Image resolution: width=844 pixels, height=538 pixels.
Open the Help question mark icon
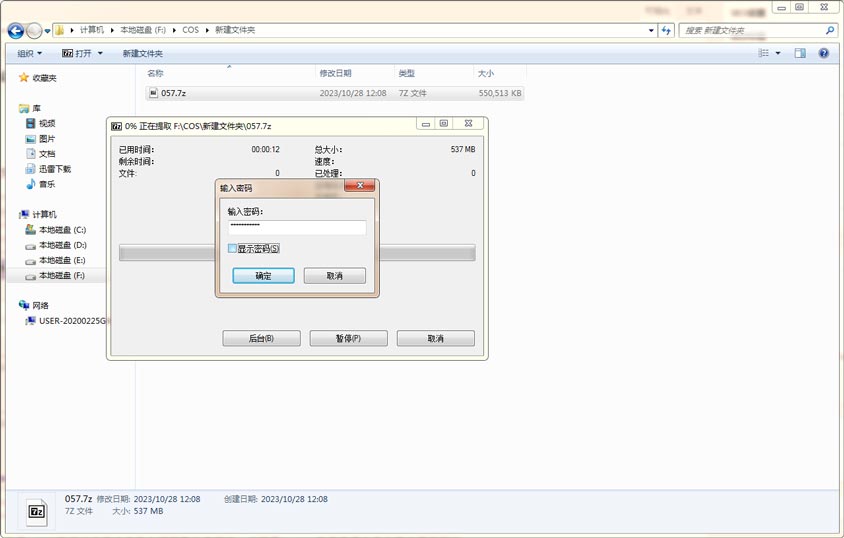point(824,53)
